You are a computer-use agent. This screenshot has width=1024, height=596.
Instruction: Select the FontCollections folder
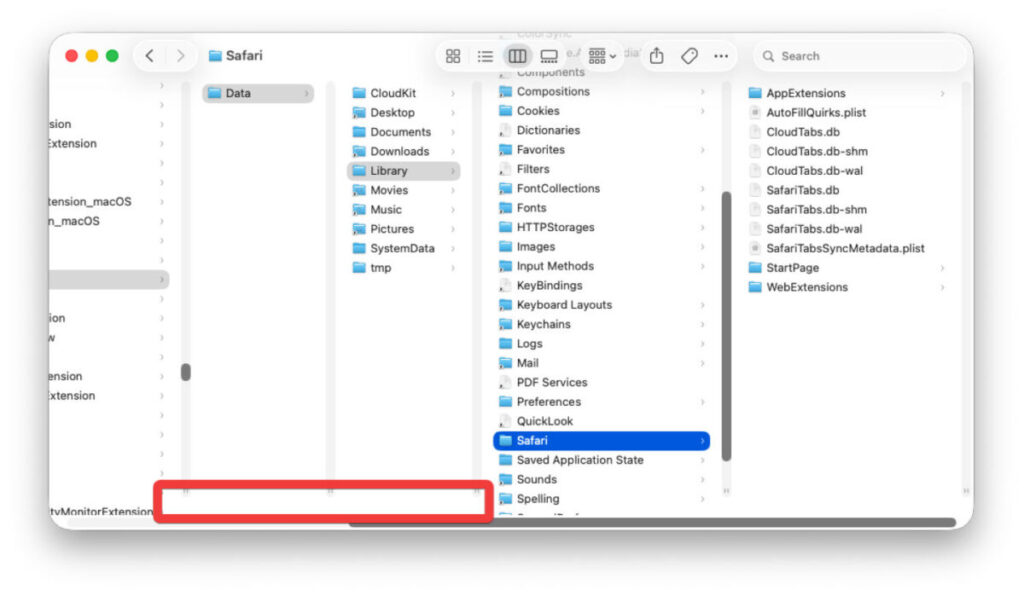pyautogui.click(x=601, y=189)
